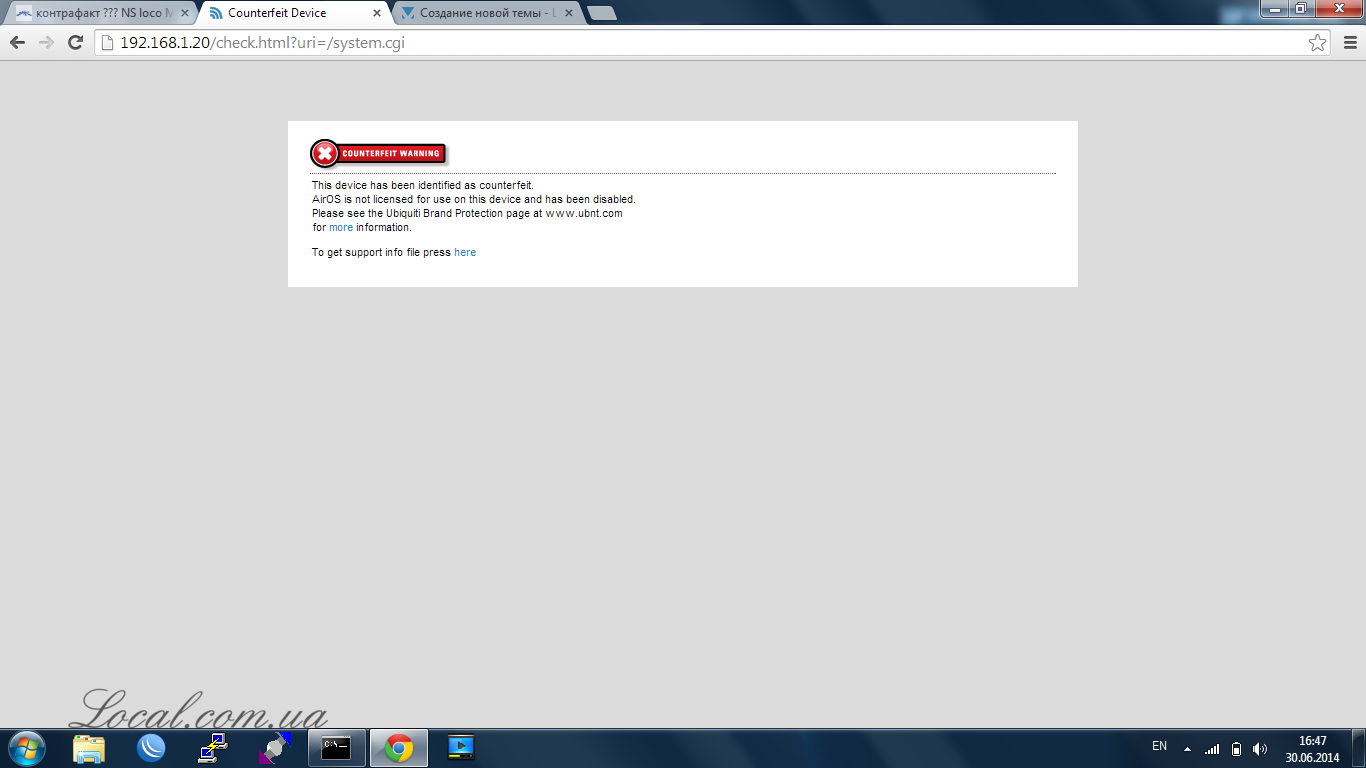Click the Chrome taskbar icon
Image resolution: width=1366 pixels, height=768 pixels.
pyautogui.click(x=399, y=748)
